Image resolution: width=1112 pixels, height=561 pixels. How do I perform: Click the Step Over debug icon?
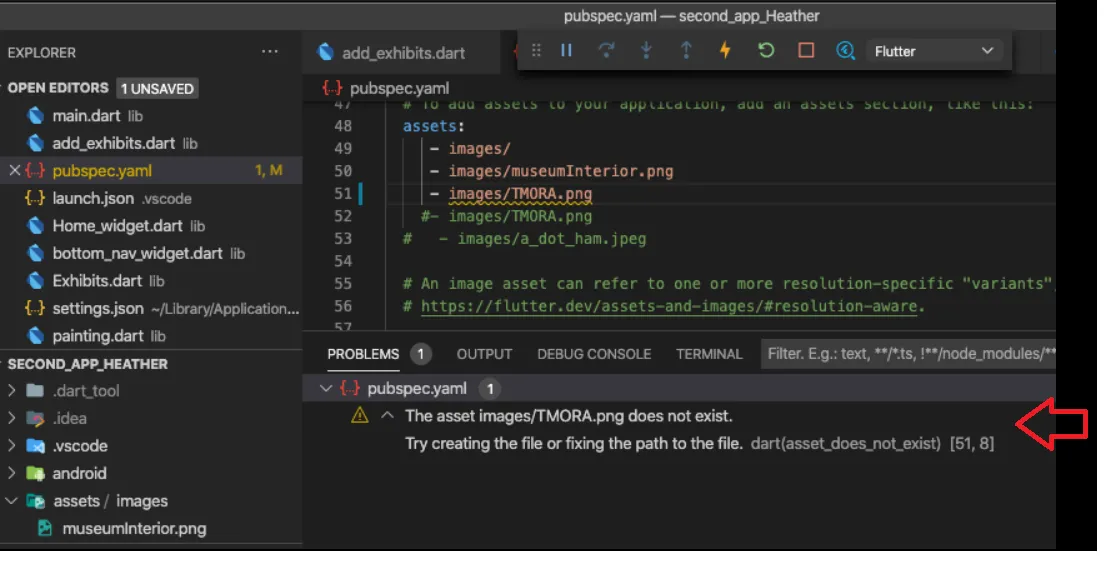click(x=606, y=50)
